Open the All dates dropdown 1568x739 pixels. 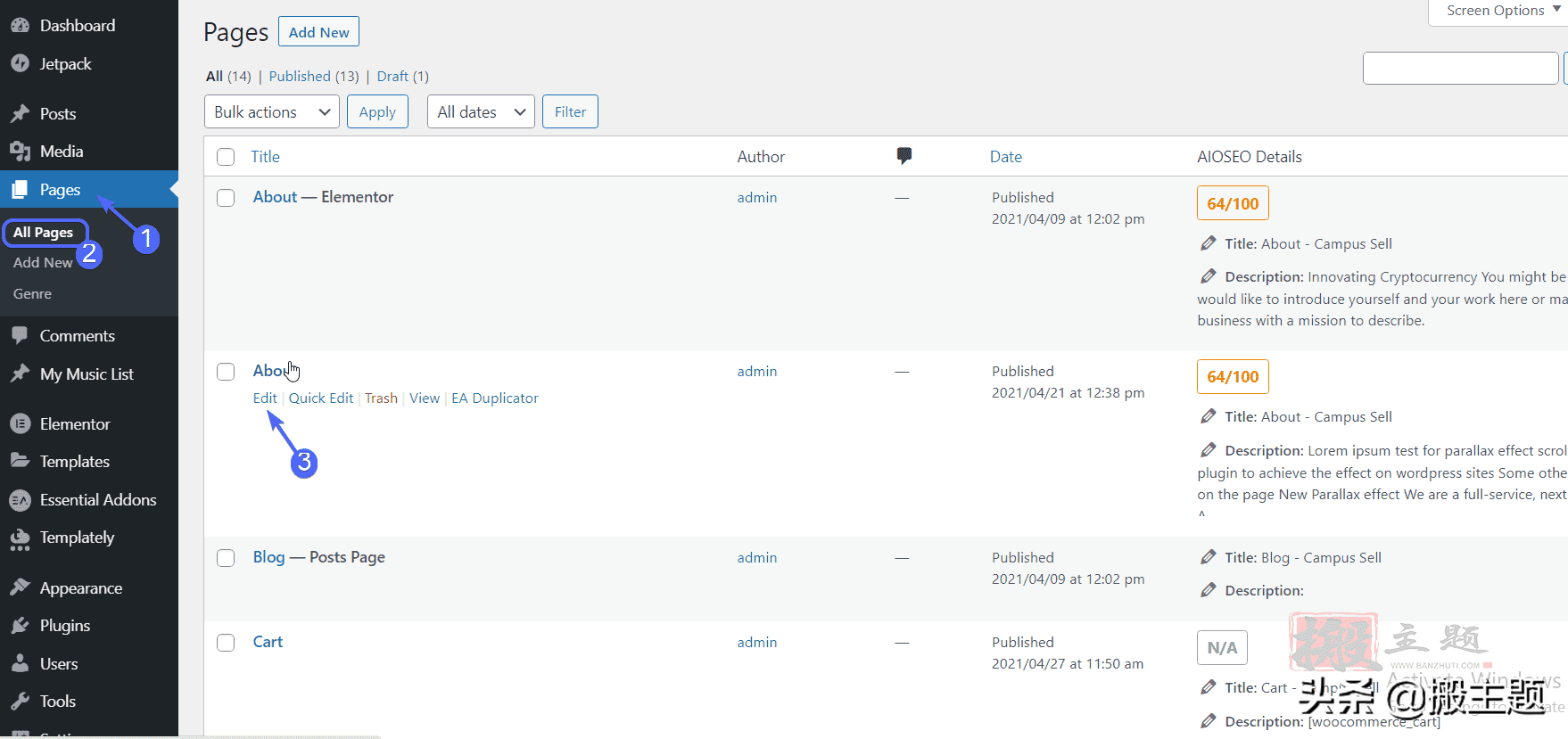click(x=481, y=111)
